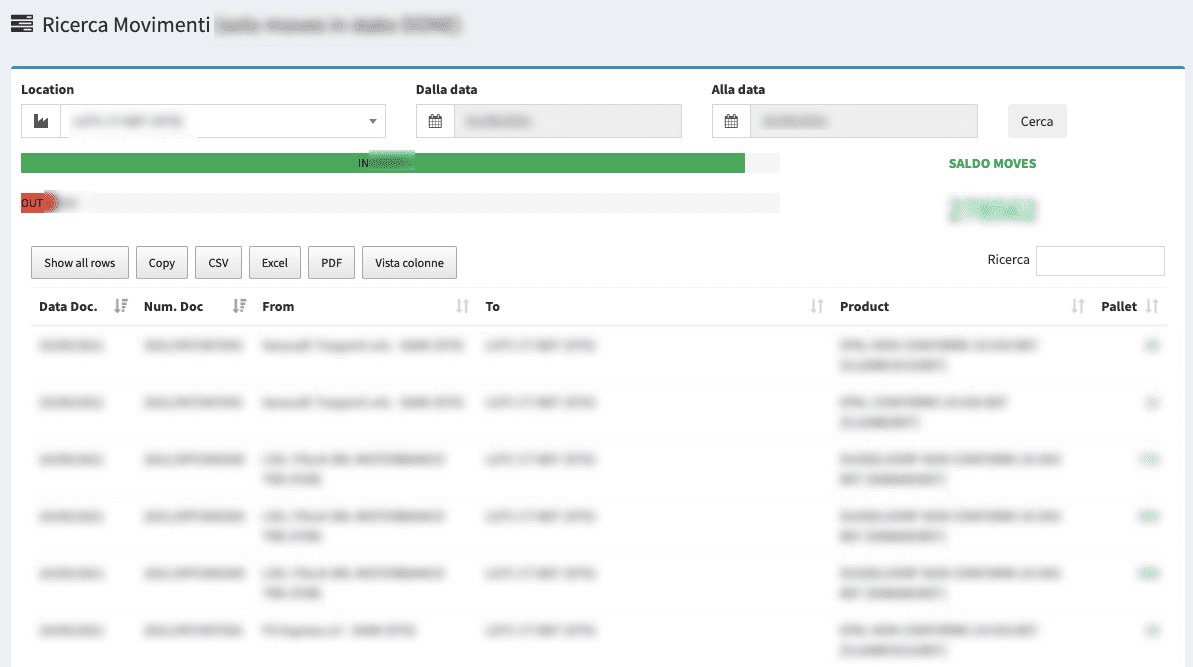Click the server icon beside Ricerca Movimenti
The height and width of the screenshot is (667, 1193).
[21, 25]
